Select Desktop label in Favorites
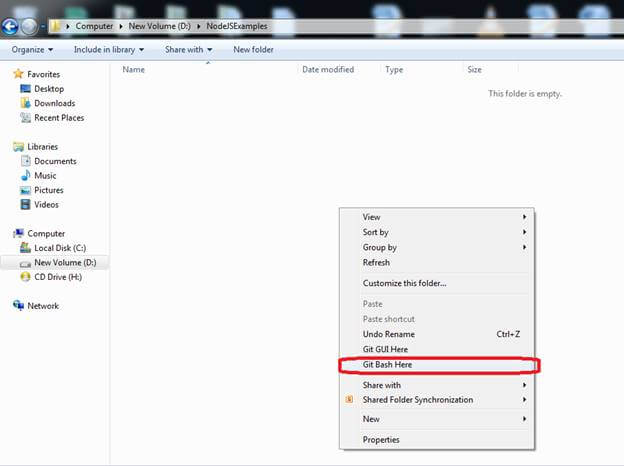This screenshot has width=624, height=466. coord(49,89)
